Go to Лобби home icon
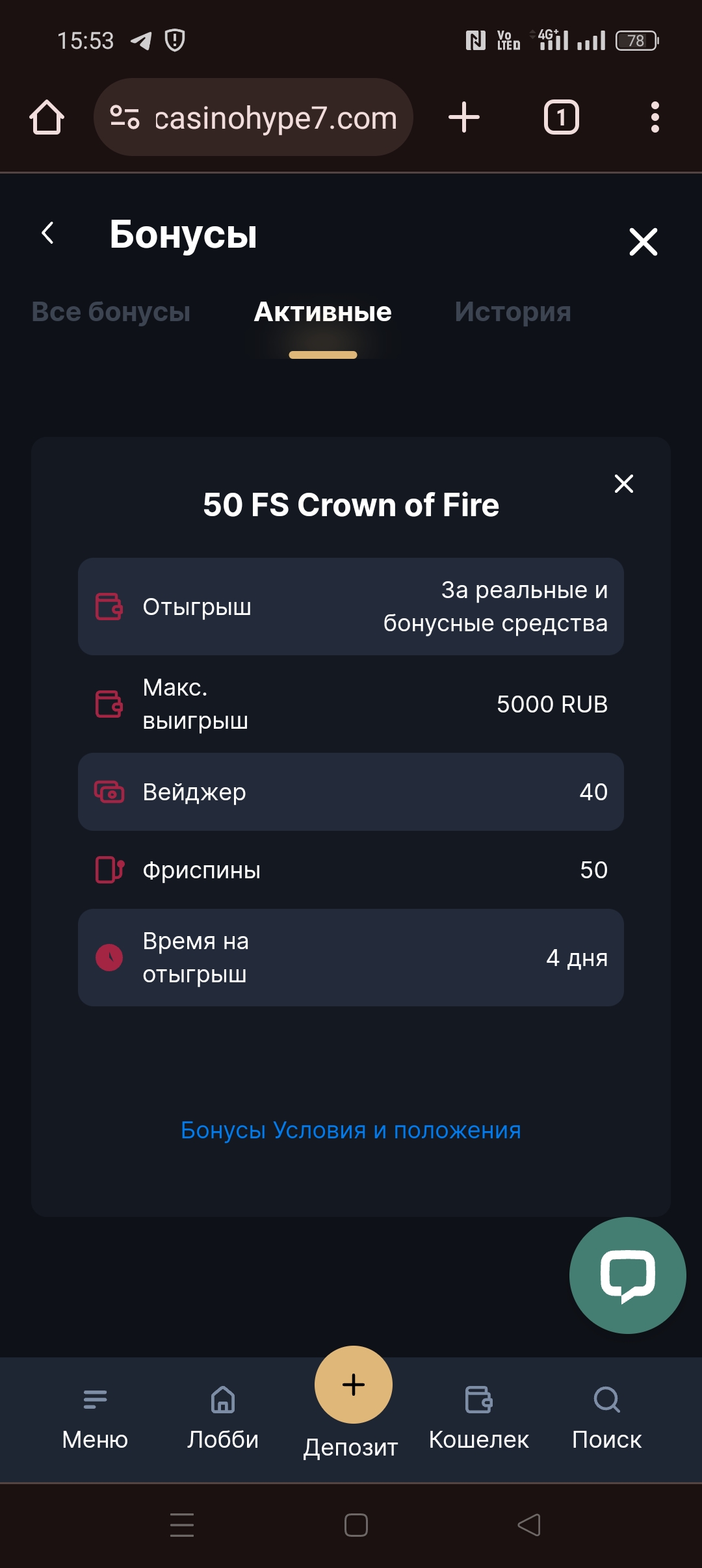This screenshot has width=702, height=1568. (223, 1400)
